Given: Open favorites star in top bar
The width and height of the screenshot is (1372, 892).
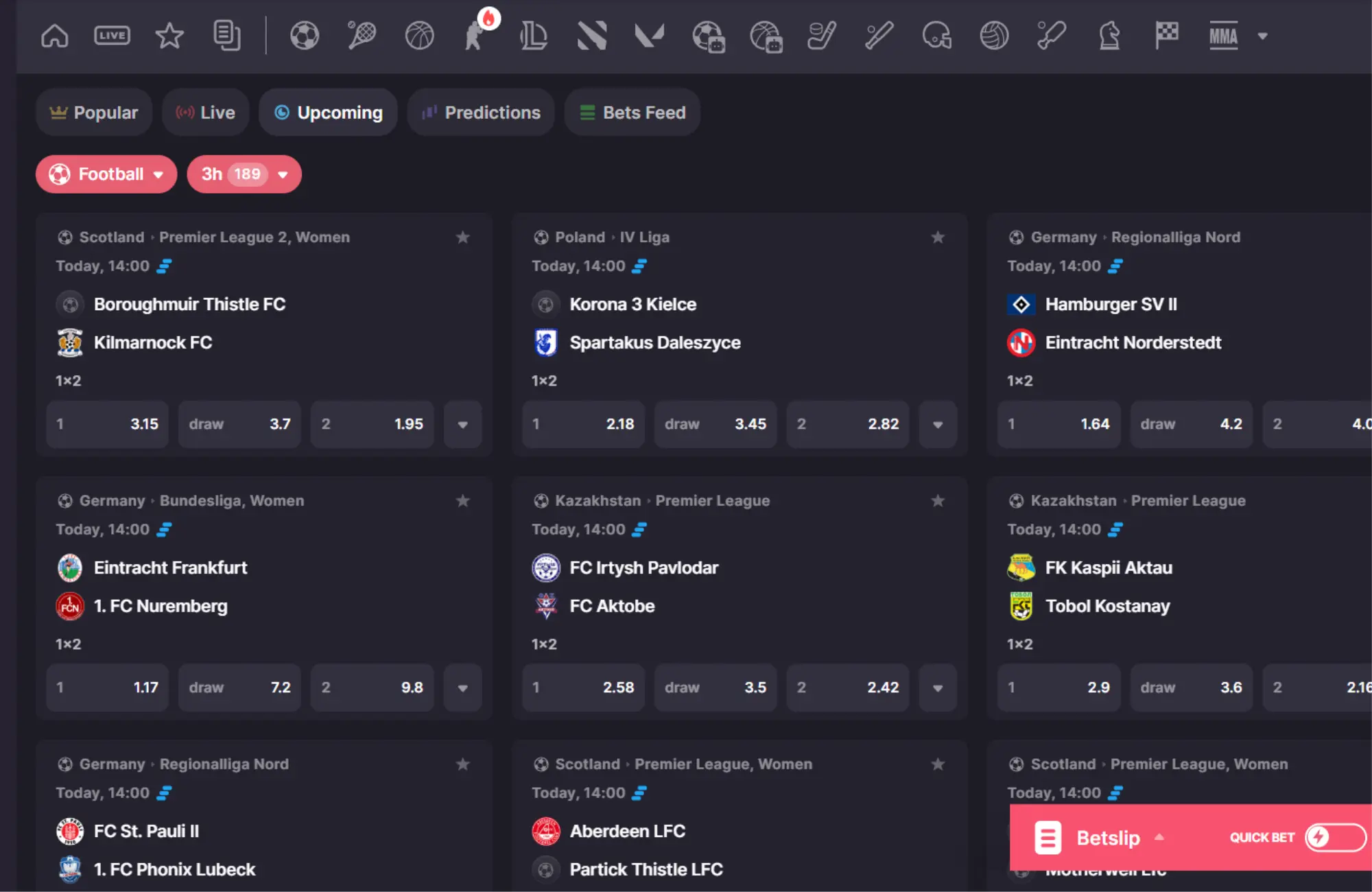Looking at the screenshot, I should pyautogui.click(x=169, y=36).
